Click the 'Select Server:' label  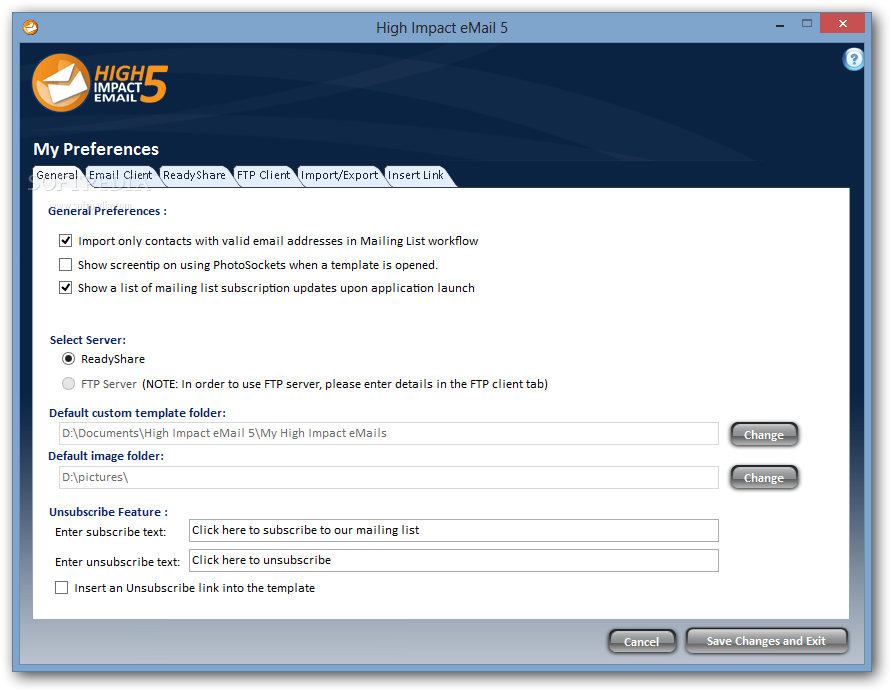tap(88, 340)
